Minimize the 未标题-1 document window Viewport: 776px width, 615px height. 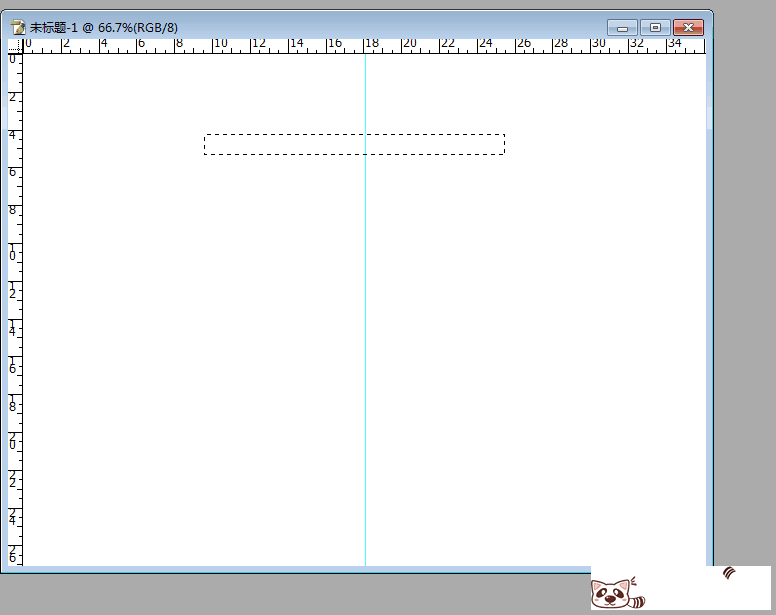pos(622,27)
